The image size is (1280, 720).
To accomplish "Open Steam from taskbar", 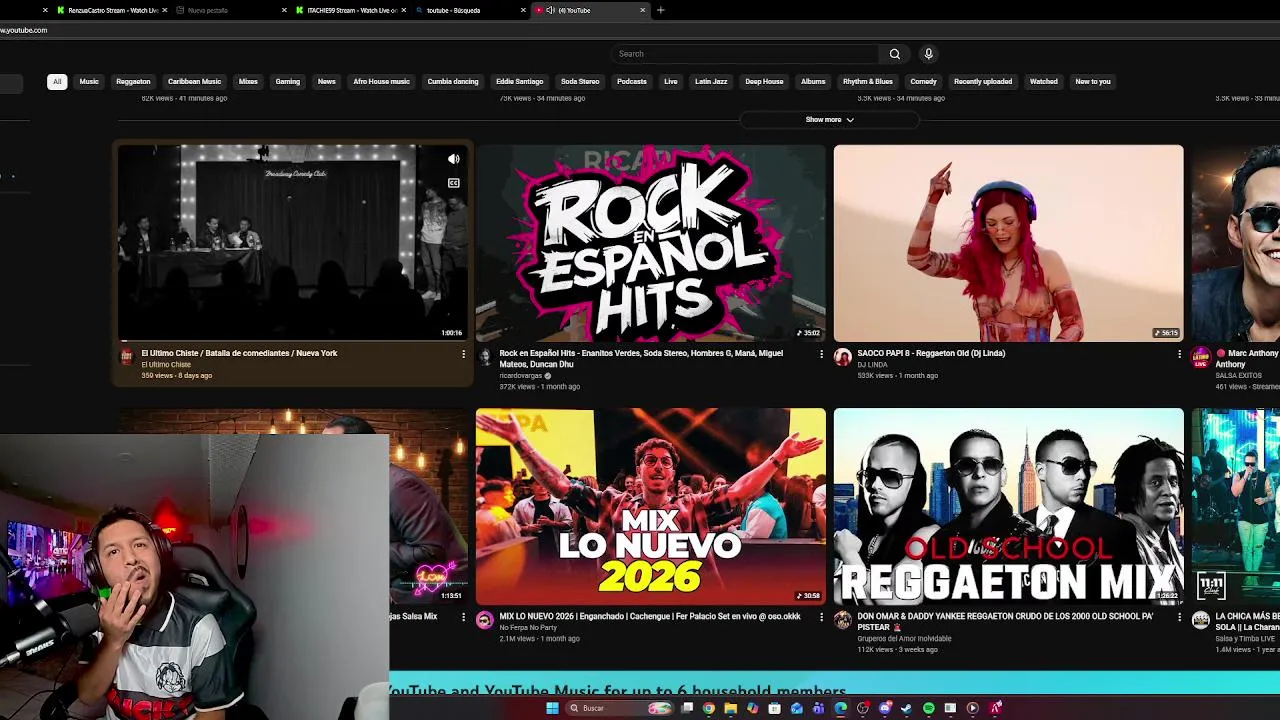I will pyautogui.click(x=905, y=708).
